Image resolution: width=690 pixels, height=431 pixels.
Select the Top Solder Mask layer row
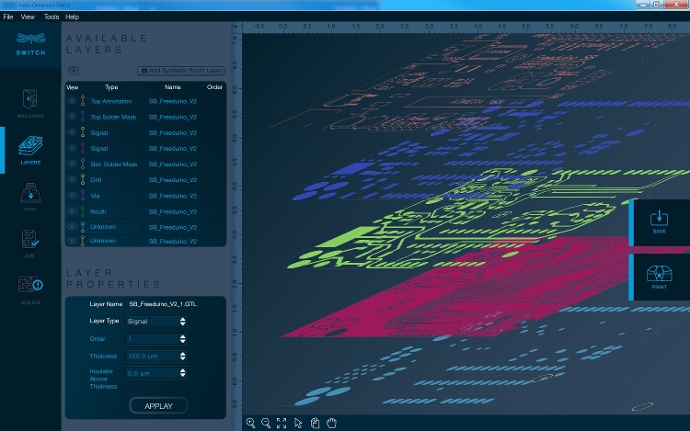click(x=145, y=117)
